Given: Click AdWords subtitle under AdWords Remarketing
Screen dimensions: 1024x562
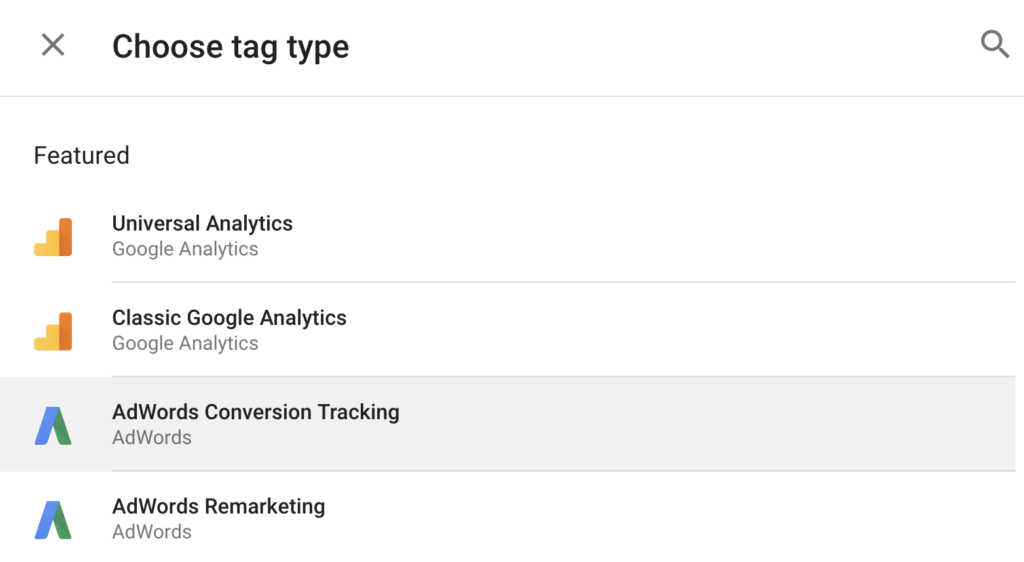Looking at the screenshot, I should tap(152, 531).
